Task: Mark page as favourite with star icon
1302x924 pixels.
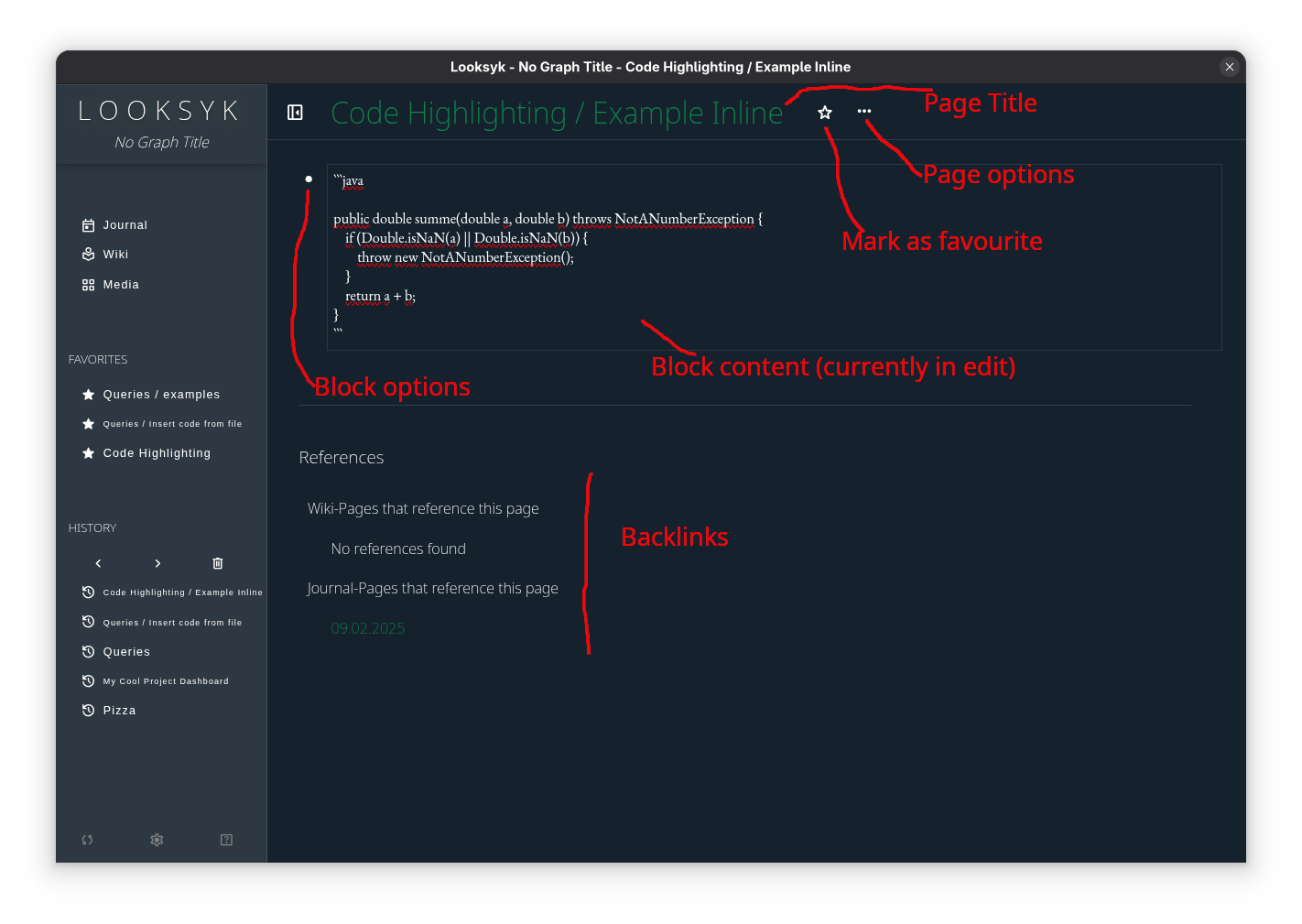Action: click(x=825, y=112)
